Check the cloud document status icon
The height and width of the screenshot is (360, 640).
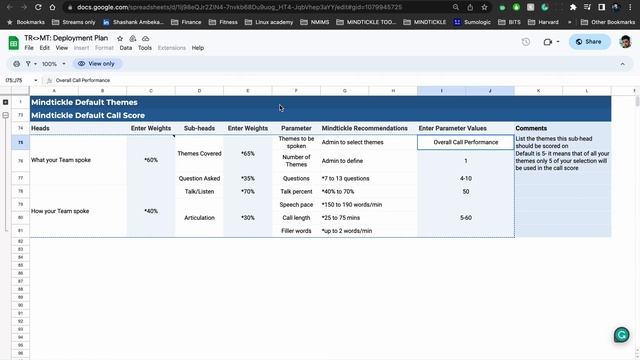145,38
